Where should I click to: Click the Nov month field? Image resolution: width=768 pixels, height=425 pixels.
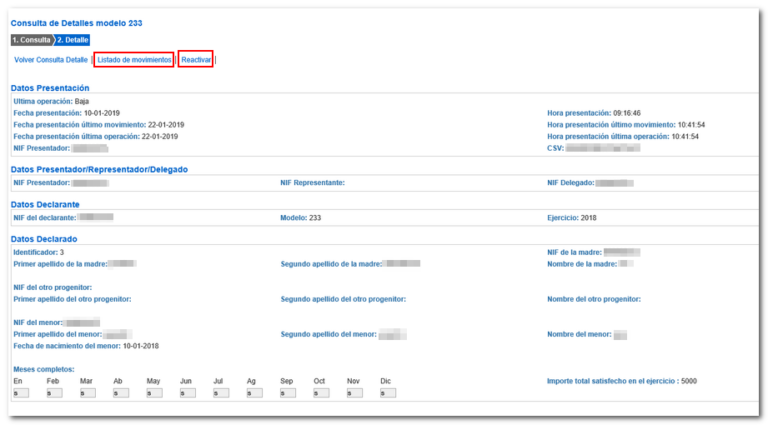pos(355,393)
